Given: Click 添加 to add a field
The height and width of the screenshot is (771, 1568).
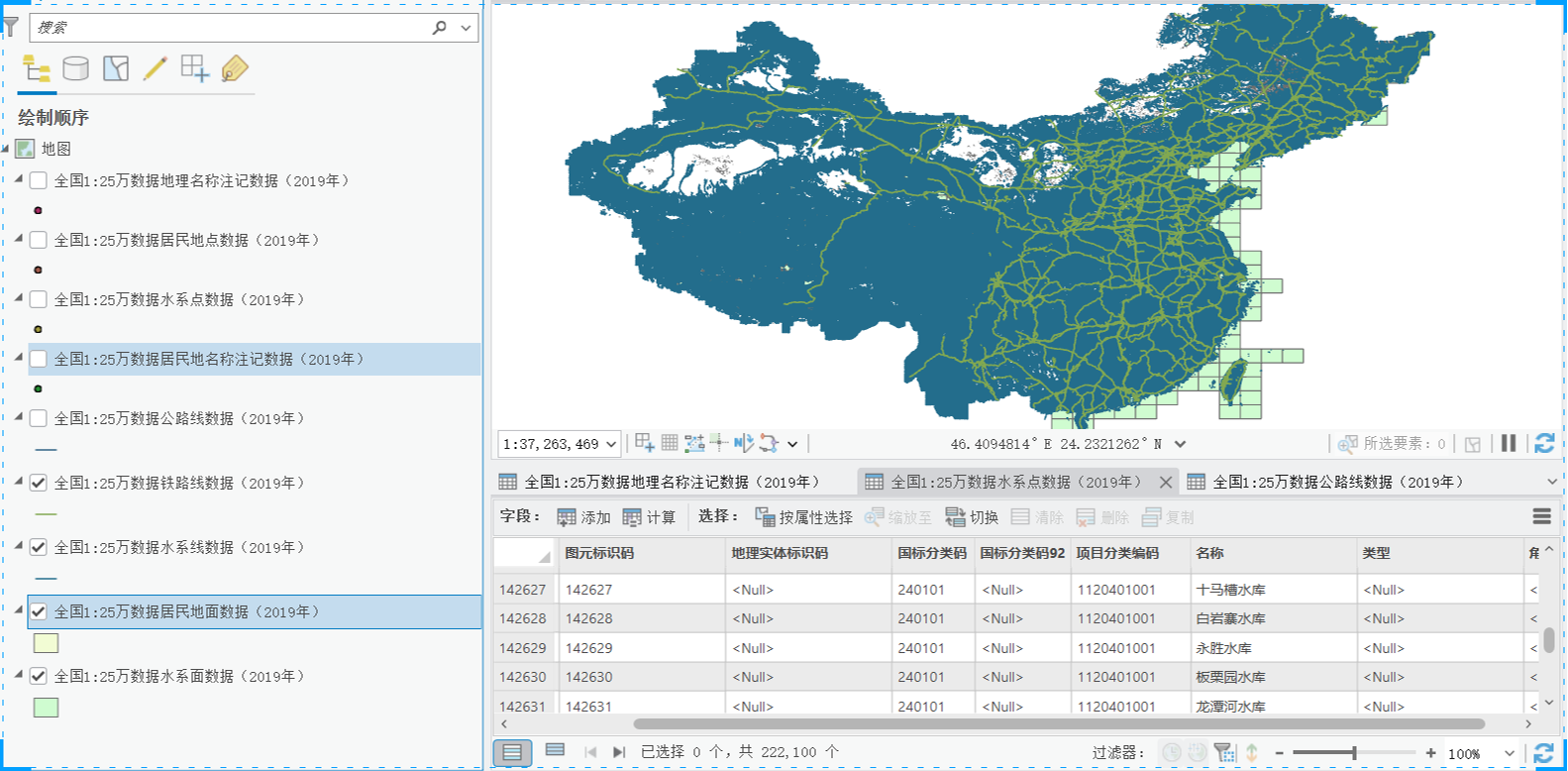Looking at the screenshot, I should click(x=583, y=517).
